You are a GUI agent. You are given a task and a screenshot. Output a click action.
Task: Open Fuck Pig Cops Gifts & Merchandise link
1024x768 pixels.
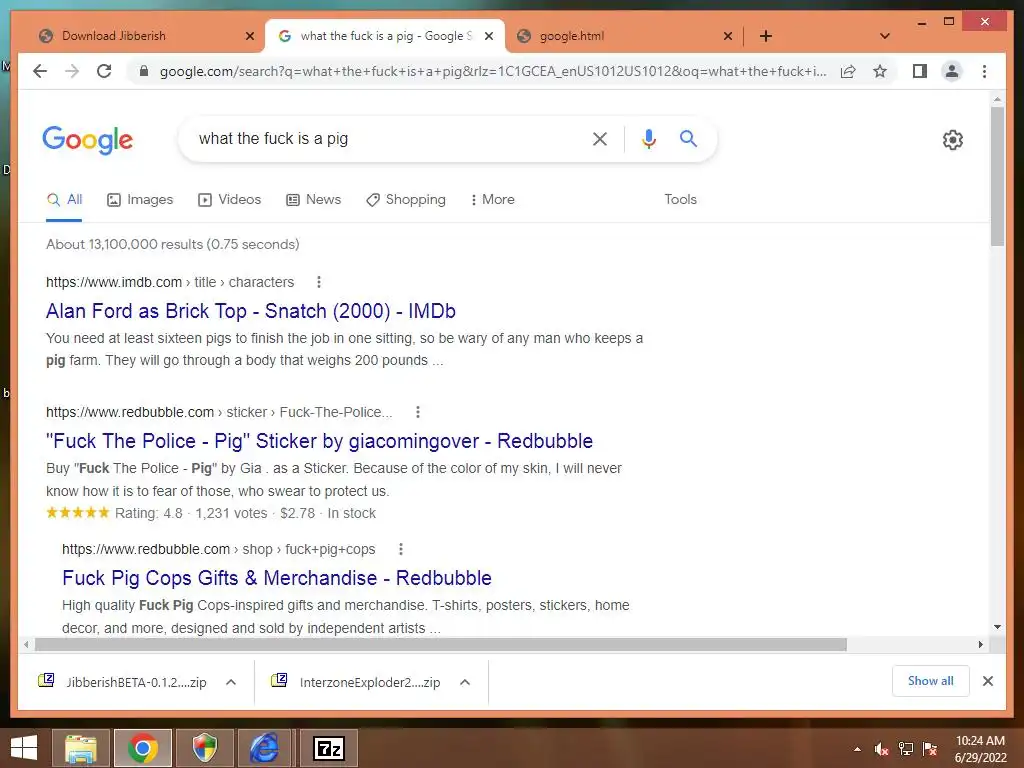click(x=277, y=578)
